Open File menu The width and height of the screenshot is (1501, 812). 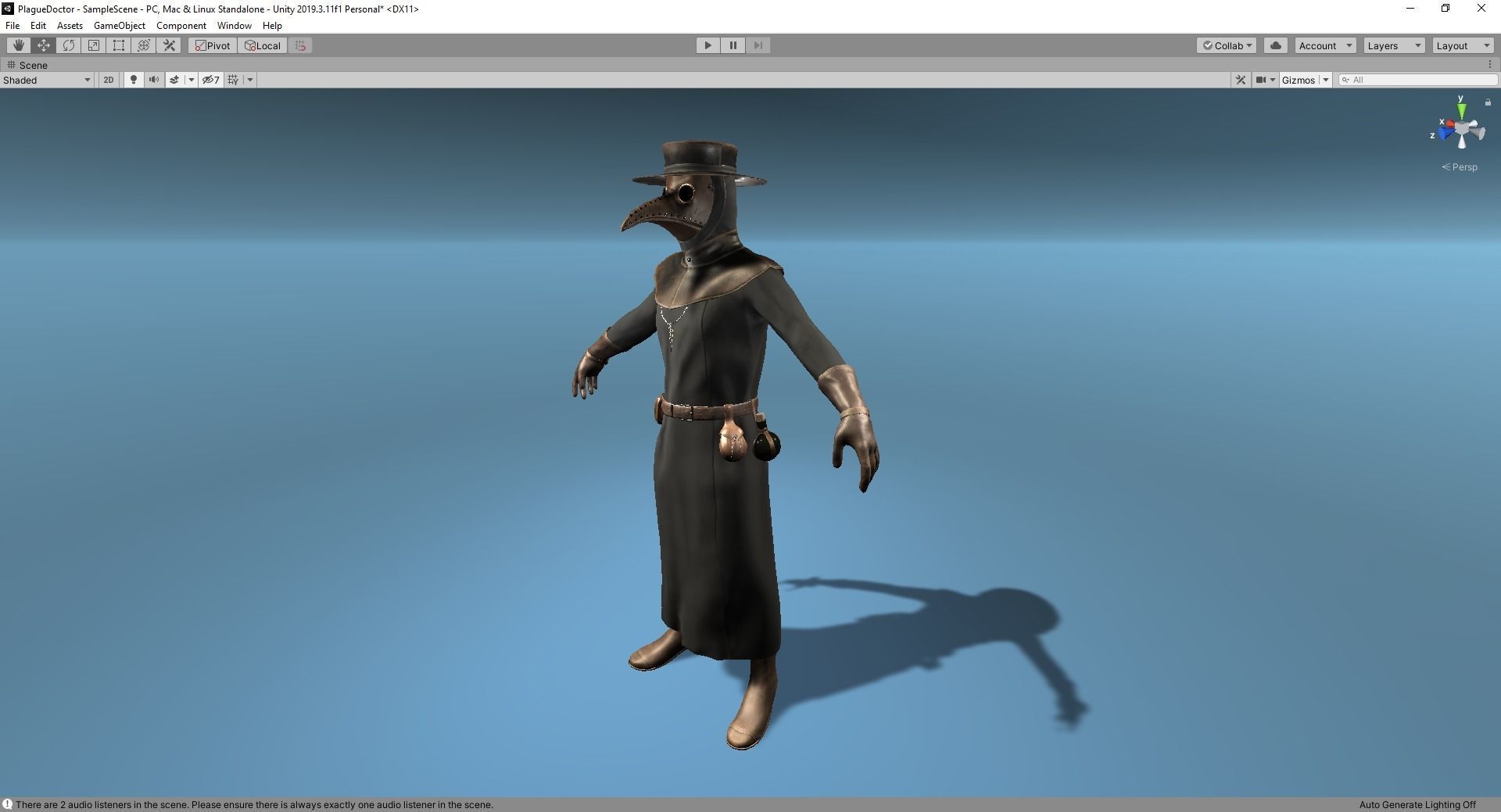click(x=13, y=26)
